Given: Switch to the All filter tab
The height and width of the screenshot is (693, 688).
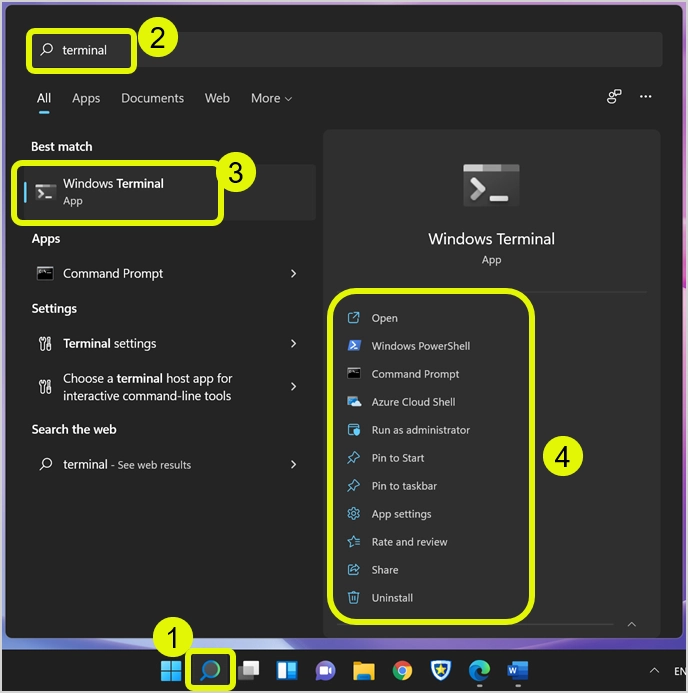Looking at the screenshot, I should pos(44,98).
